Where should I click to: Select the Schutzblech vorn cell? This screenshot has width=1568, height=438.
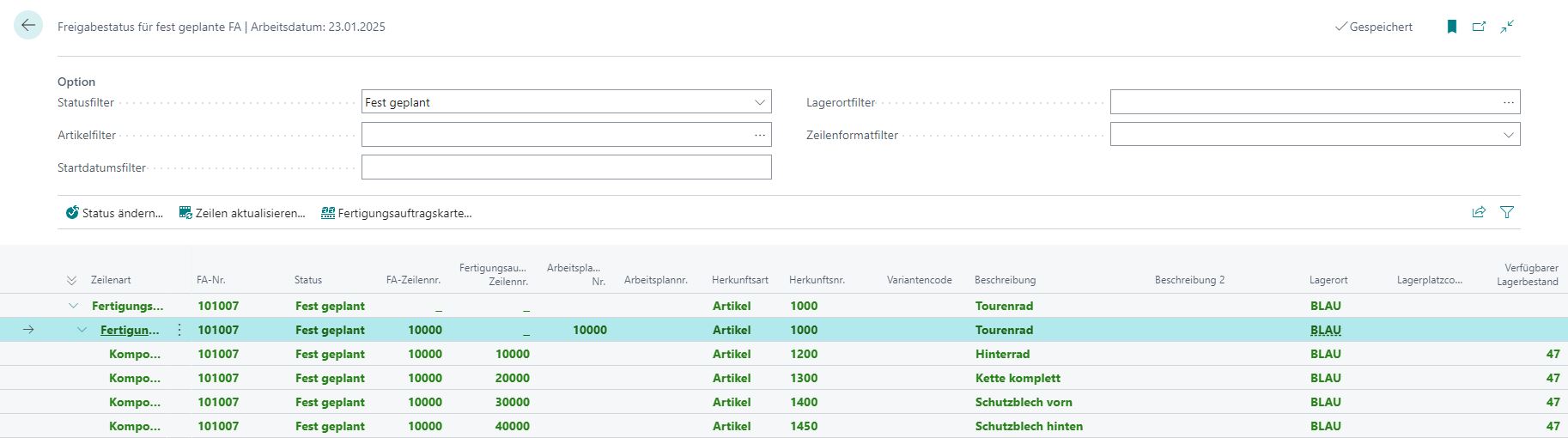pos(1024,402)
